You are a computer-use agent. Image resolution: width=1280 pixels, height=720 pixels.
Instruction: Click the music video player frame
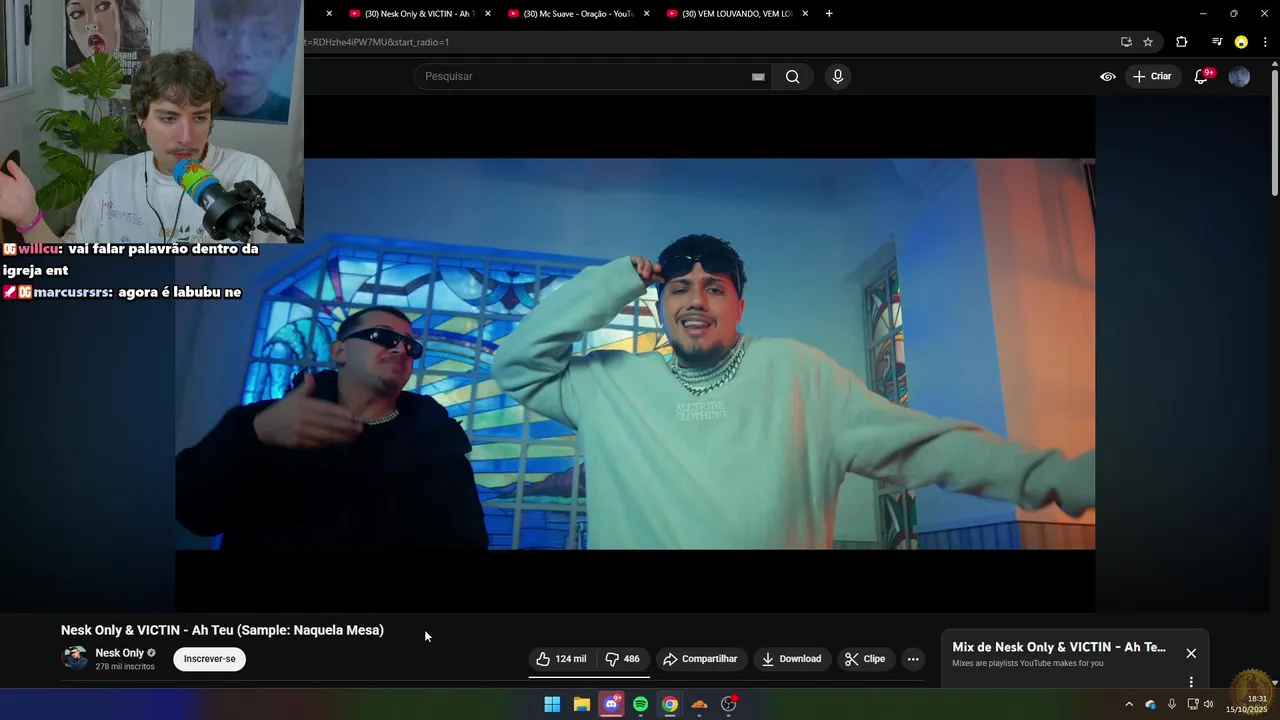click(x=635, y=354)
